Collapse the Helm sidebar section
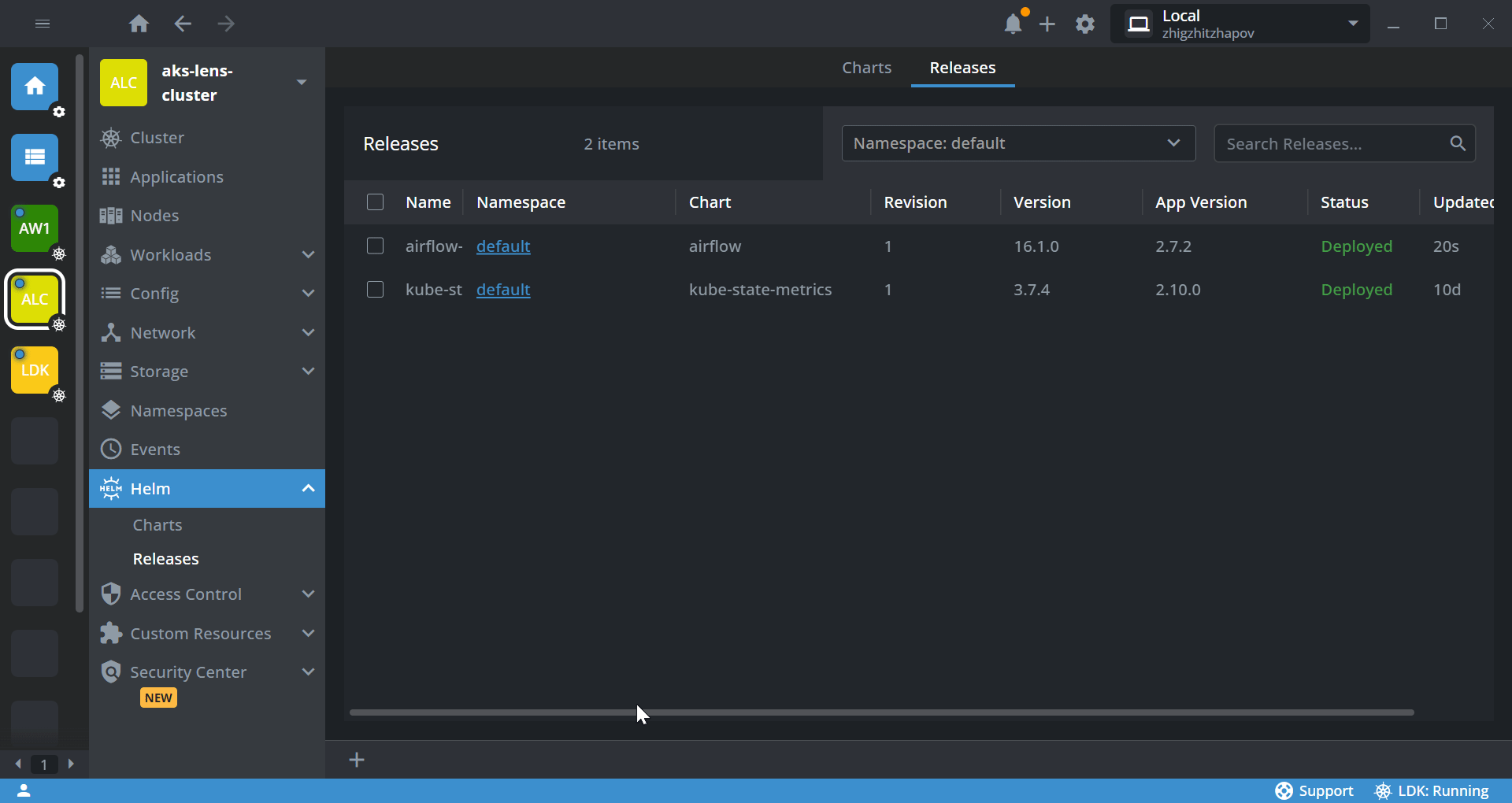The width and height of the screenshot is (1512, 803). (308, 489)
